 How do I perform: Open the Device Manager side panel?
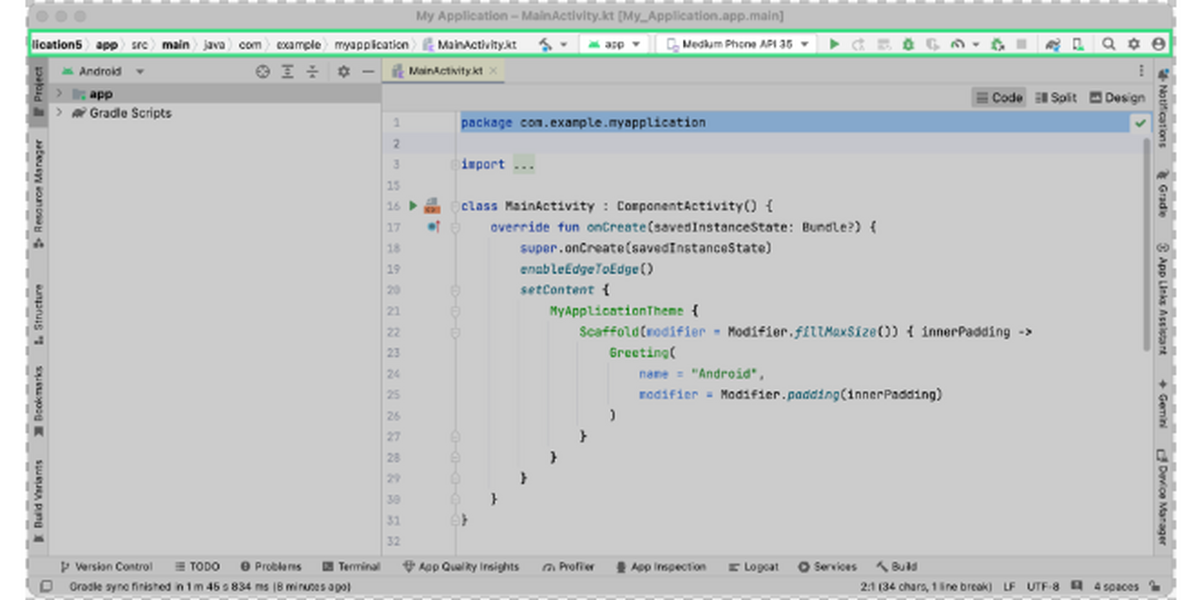[1163, 497]
